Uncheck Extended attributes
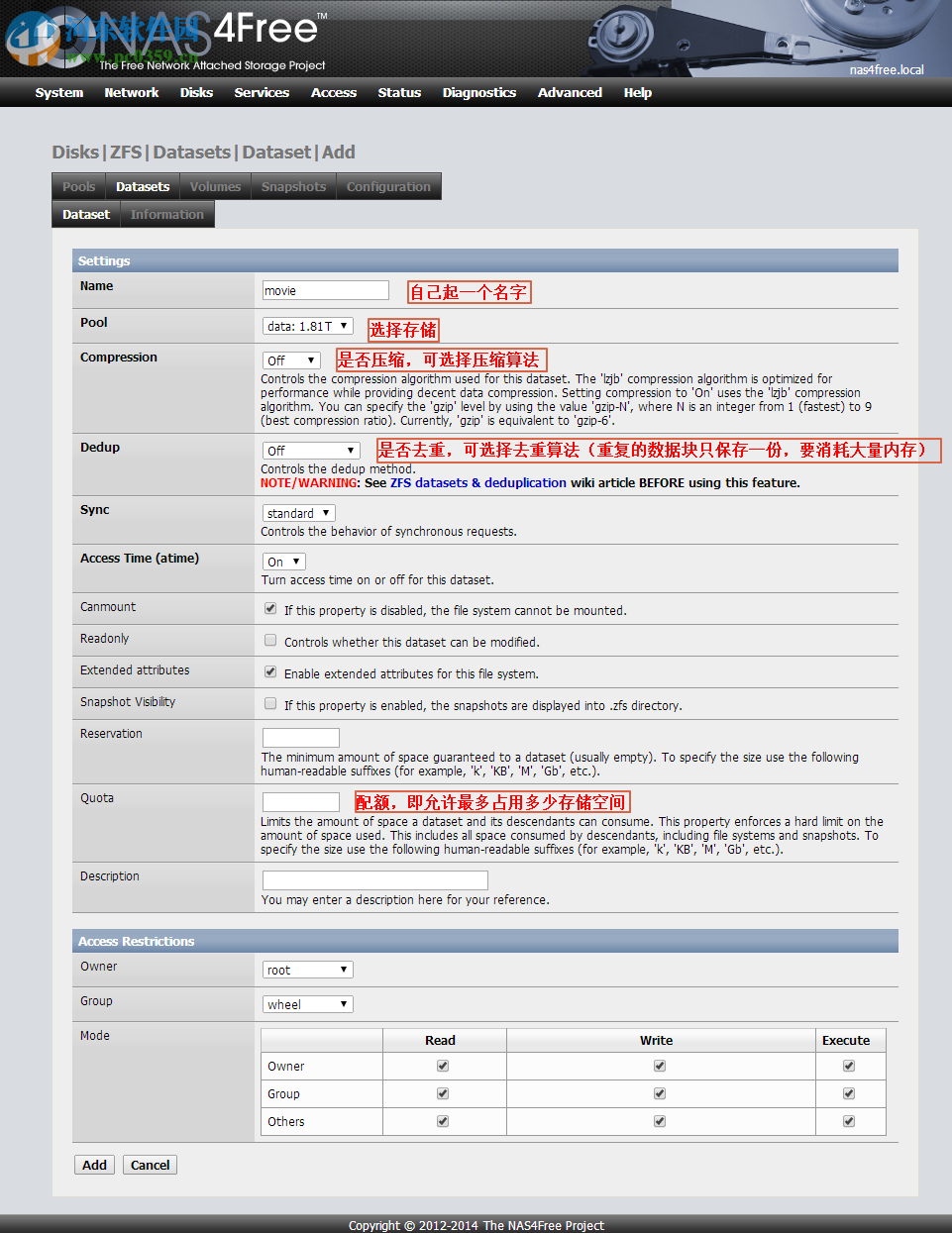The width and height of the screenshot is (952, 1233). click(x=269, y=671)
